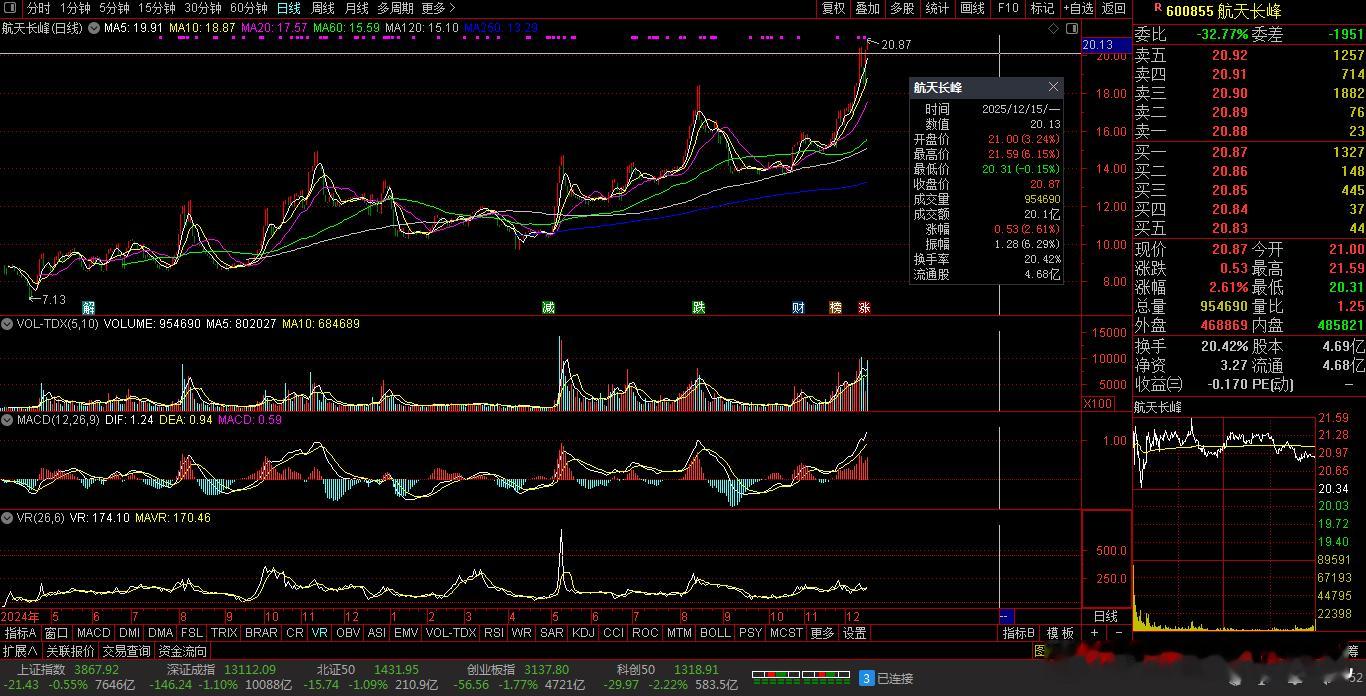1366x696 pixels.
Task: Click the minus zoom button beside 模板
Action: click(1118, 633)
